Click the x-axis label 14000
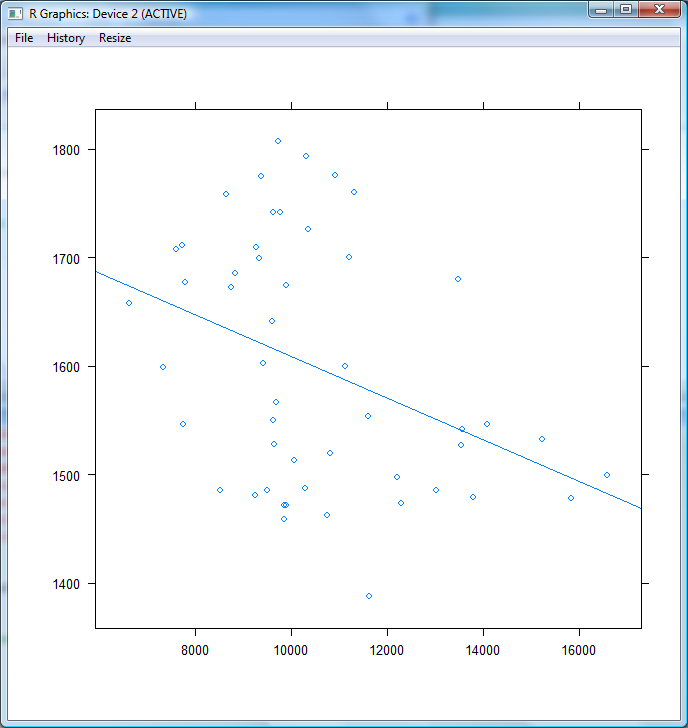Viewport: 688px width, 728px height. pyautogui.click(x=483, y=650)
